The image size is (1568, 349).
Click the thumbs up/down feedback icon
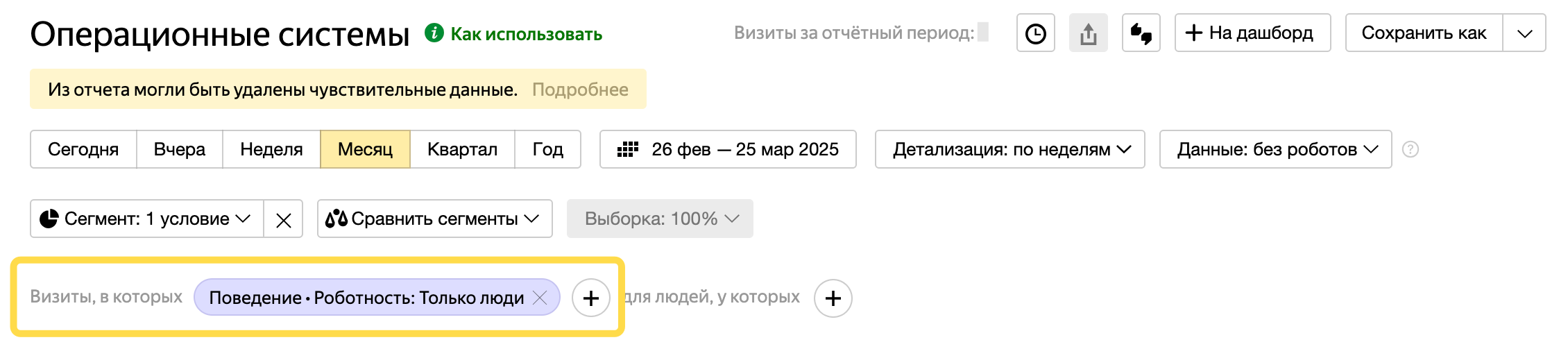pos(1141,33)
